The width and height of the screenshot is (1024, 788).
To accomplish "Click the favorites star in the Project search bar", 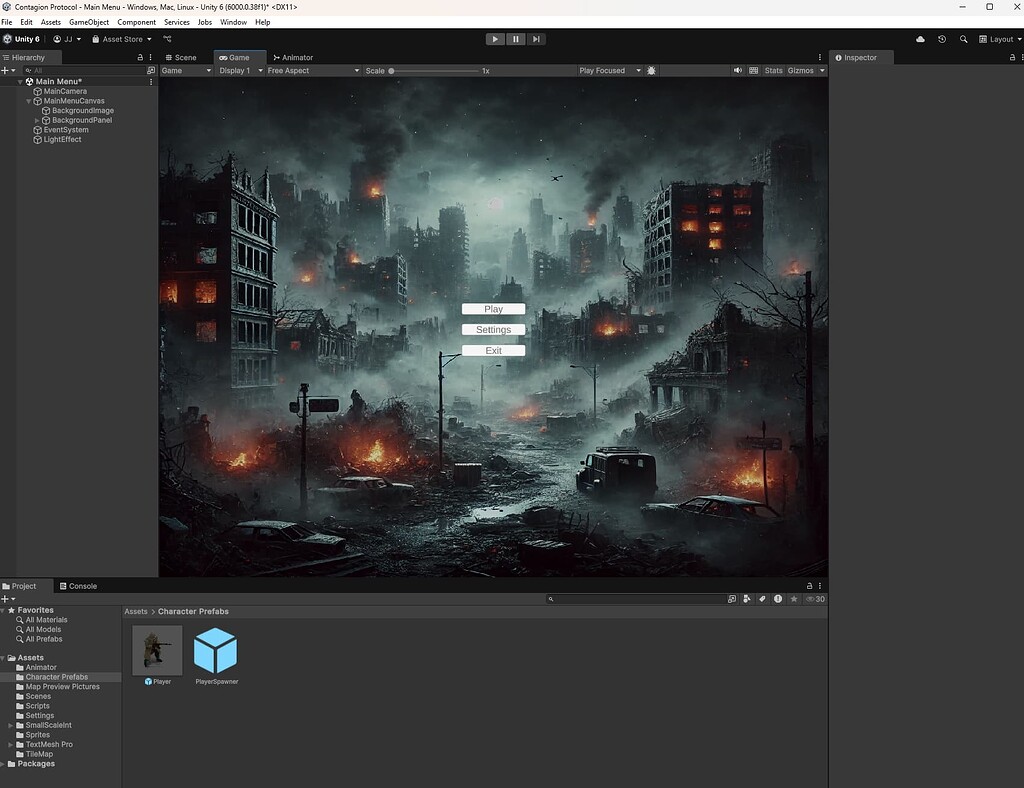I will pyautogui.click(x=793, y=598).
